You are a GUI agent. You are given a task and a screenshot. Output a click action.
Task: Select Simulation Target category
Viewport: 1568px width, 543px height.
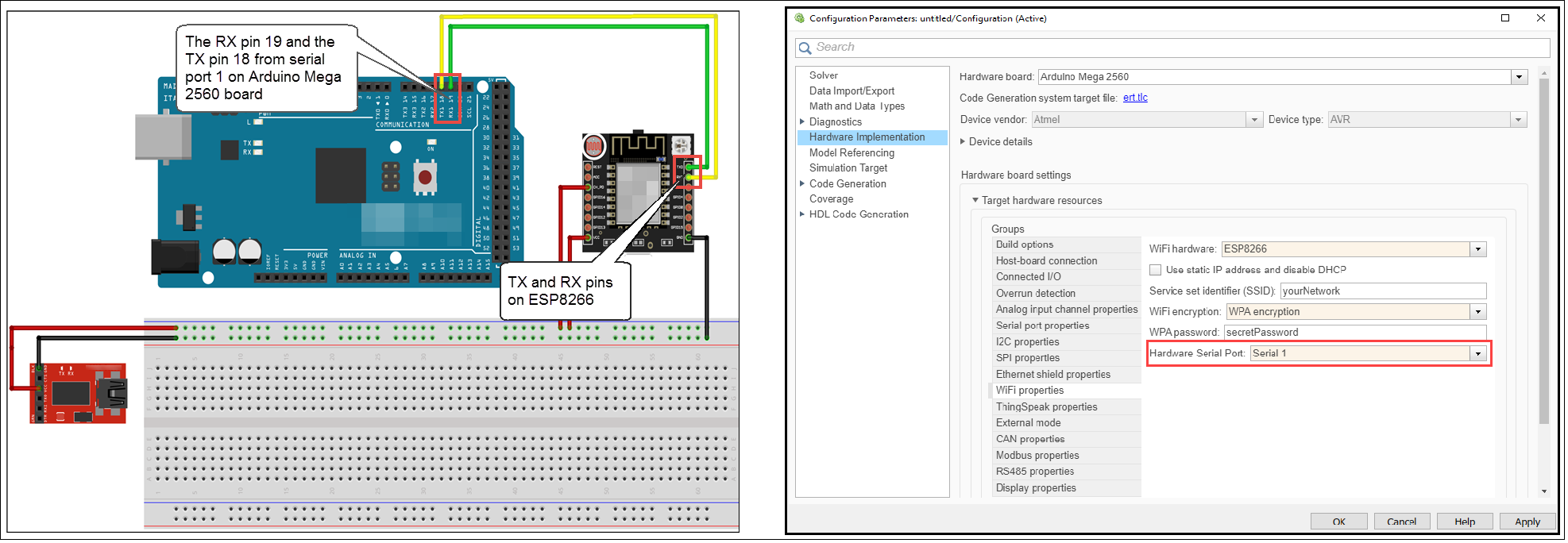pyautogui.click(x=848, y=168)
